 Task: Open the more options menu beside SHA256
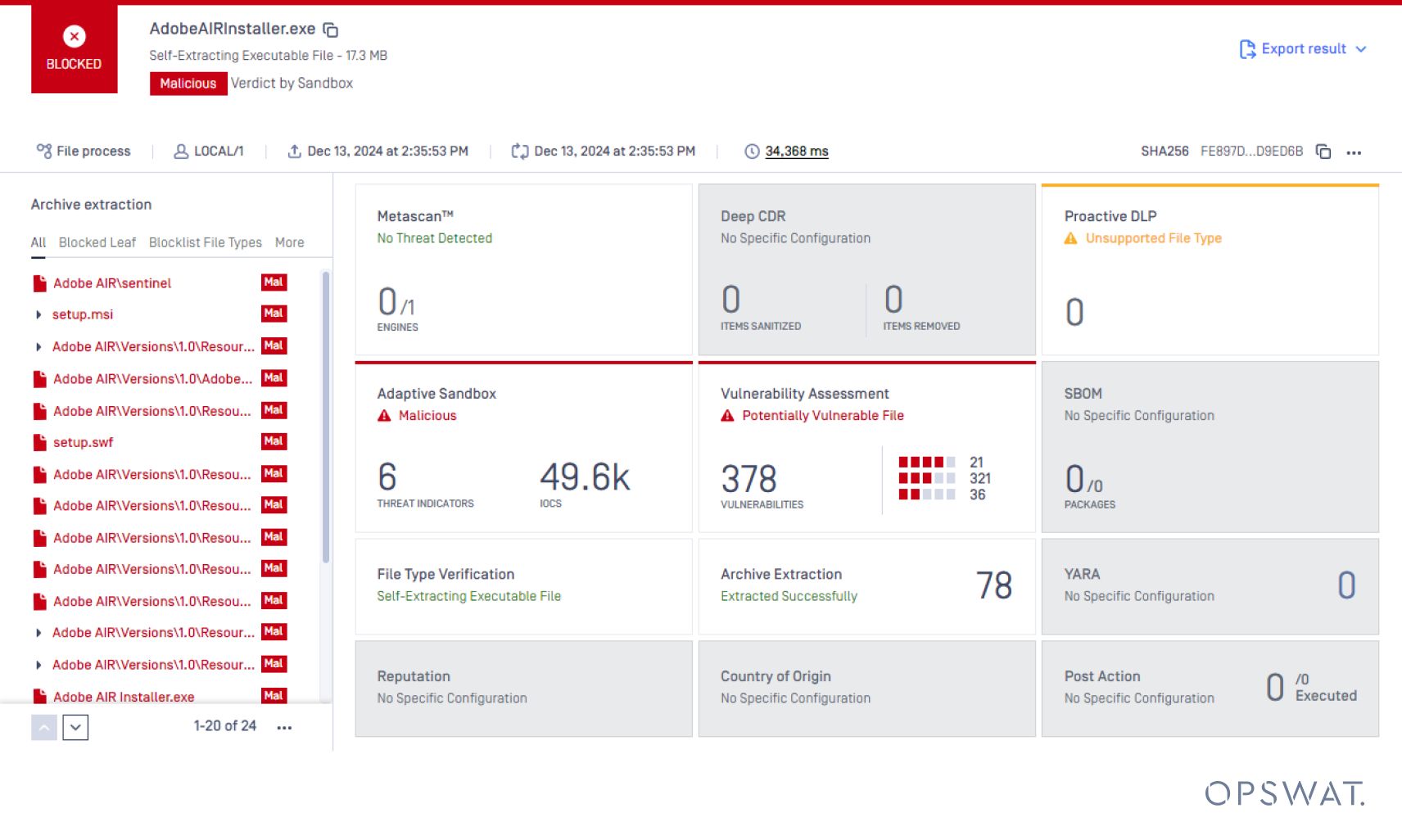tap(1354, 152)
